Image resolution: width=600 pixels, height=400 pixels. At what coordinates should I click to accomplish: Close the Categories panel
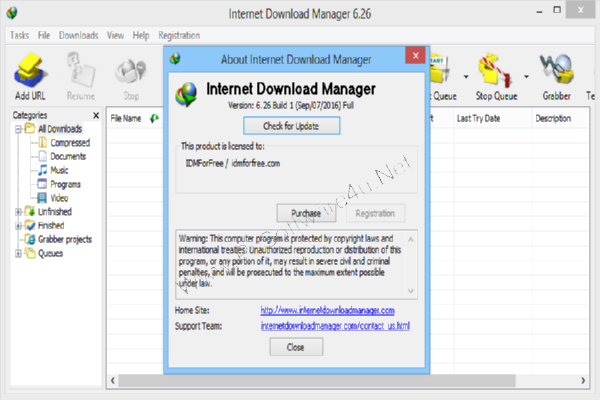pyautogui.click(x=96, y=115)
